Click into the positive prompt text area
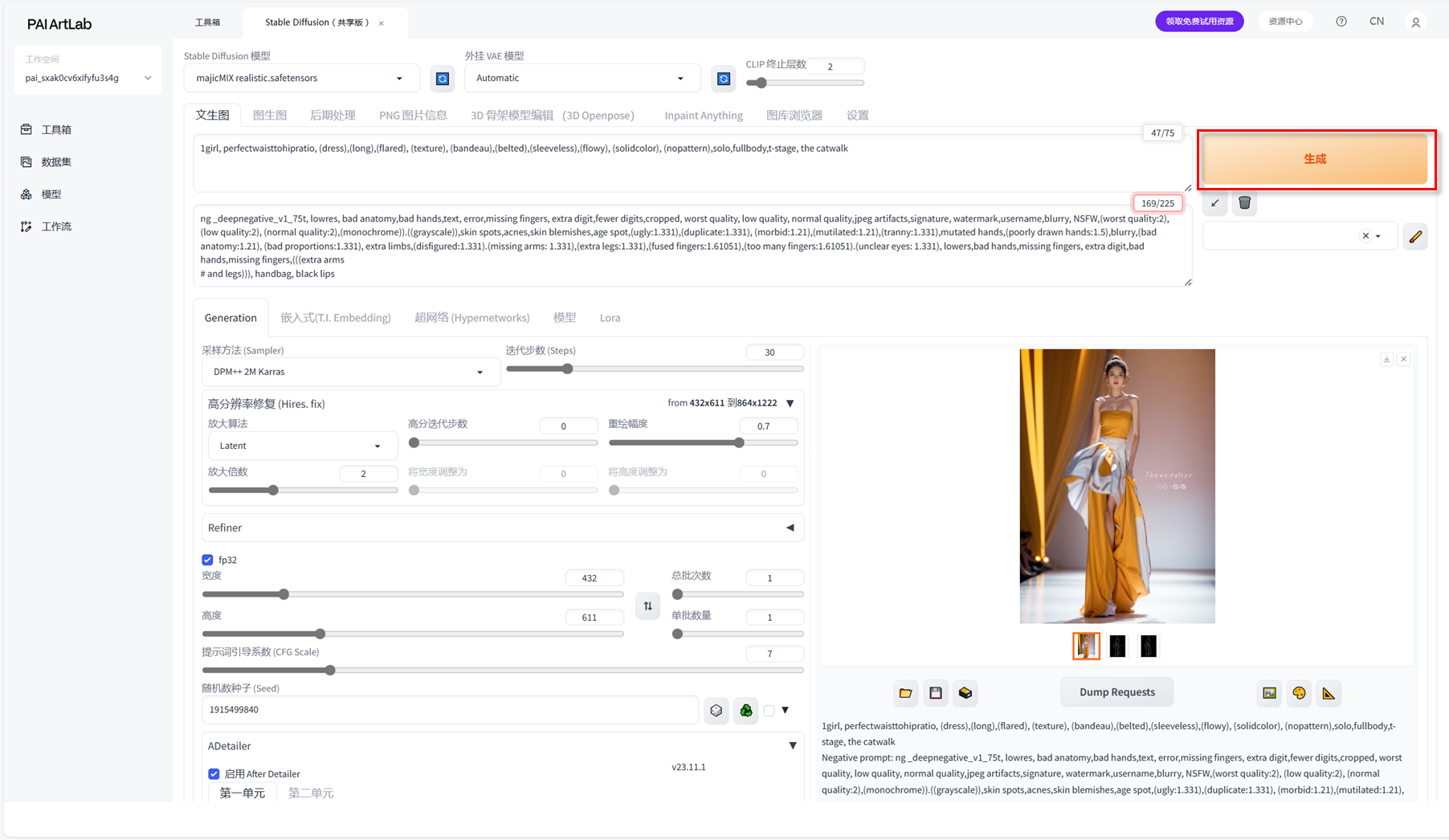This screenshot has width=1449, height=840. pyautogui.click(x=692, y=163)
